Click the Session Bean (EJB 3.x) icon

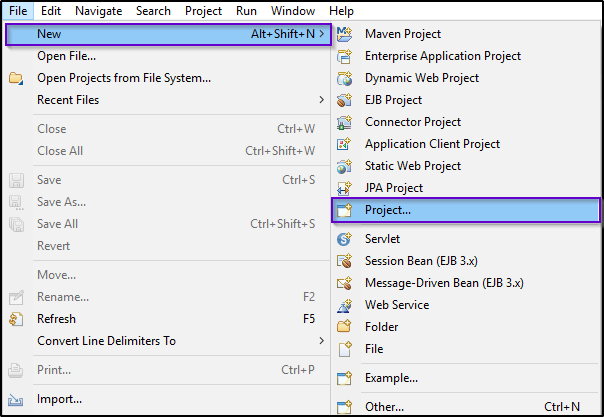tap(344, 261)
